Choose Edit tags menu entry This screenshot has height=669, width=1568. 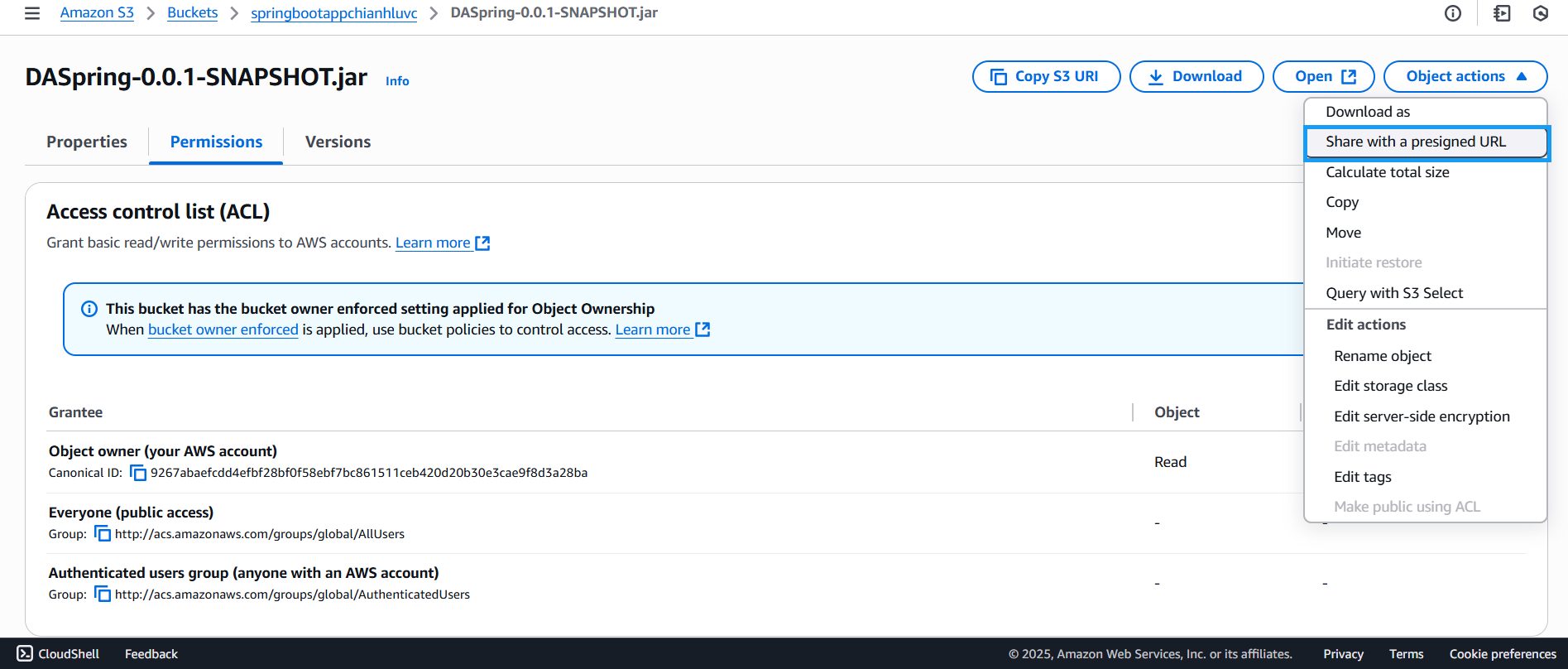click(x=1426, y=477)
